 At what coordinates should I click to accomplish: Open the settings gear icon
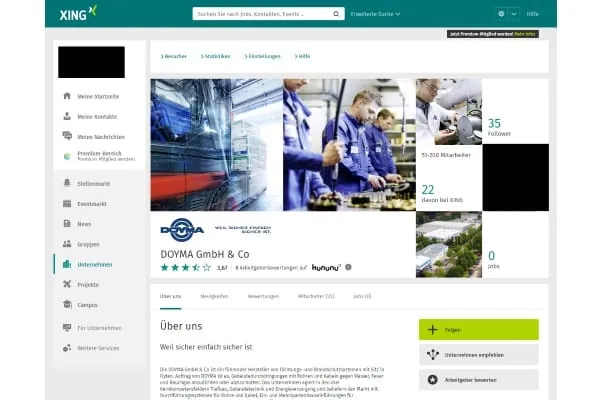(x=501, y=14)
